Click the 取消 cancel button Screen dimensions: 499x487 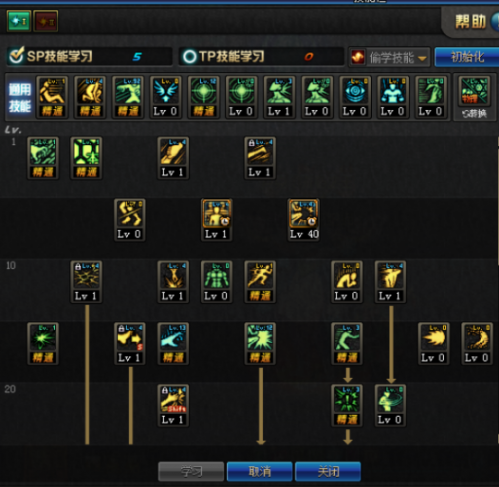(260, 471)
